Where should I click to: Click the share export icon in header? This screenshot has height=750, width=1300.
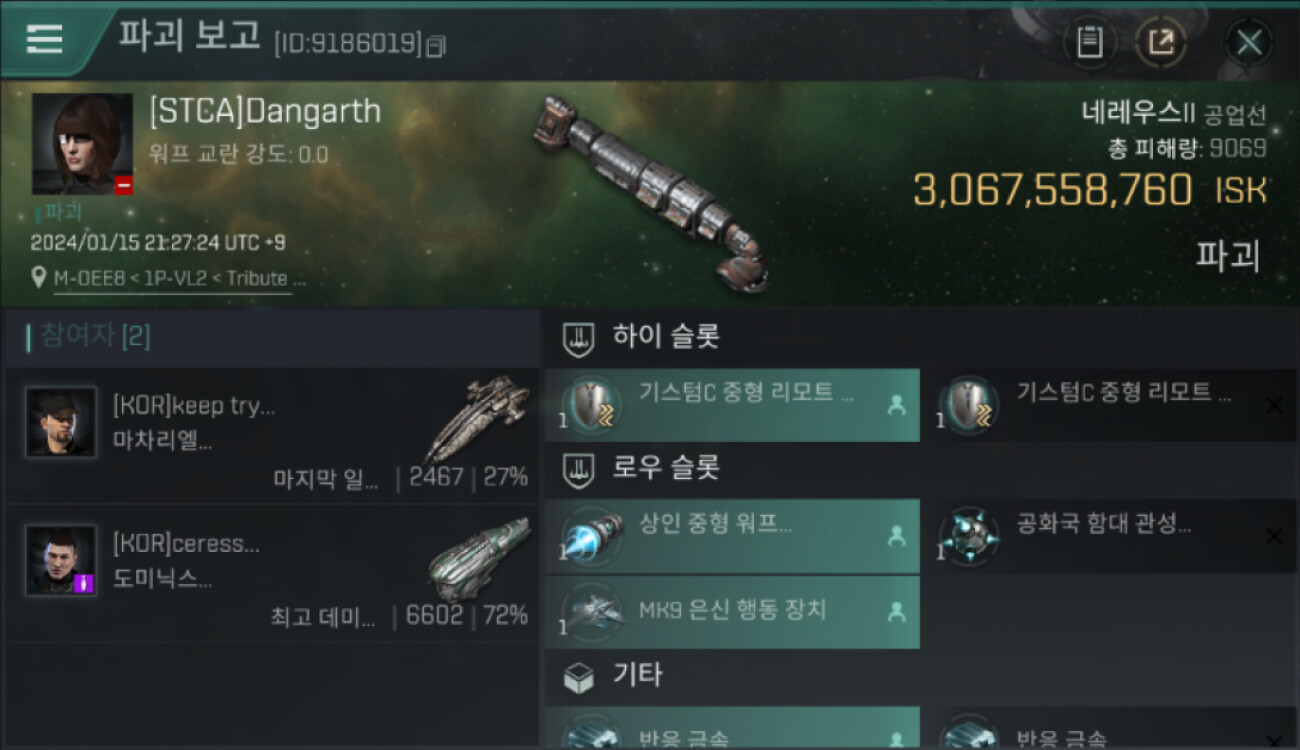(x=1162, y=42)
